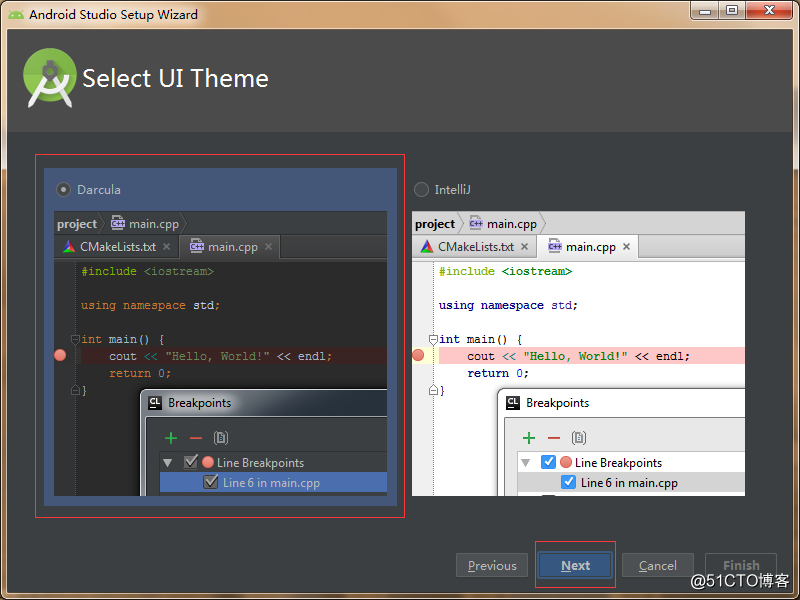This screenshot has height=600, width=800.
Task: Toggle Line 6 in main.cpp checkbox, Darcula
Action: 211,482
